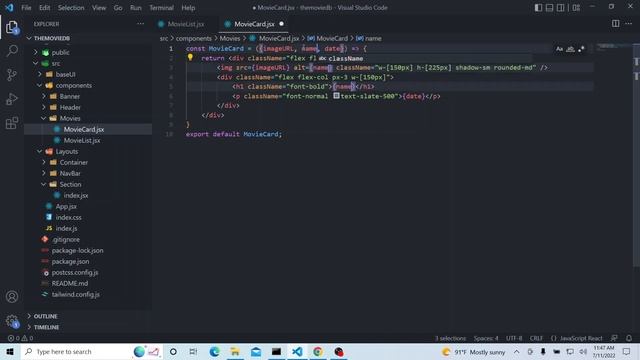Open the Source Control view

point(12,75)
